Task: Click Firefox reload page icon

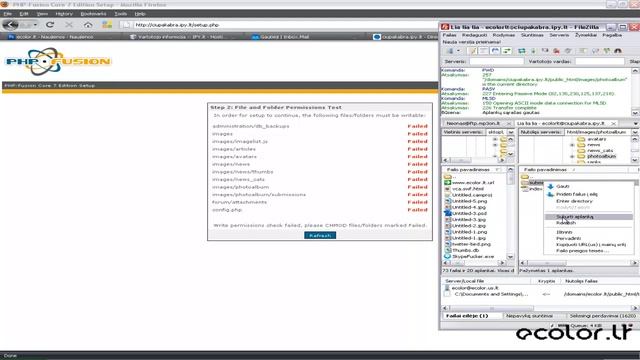Action: click(x=50, y=25)
